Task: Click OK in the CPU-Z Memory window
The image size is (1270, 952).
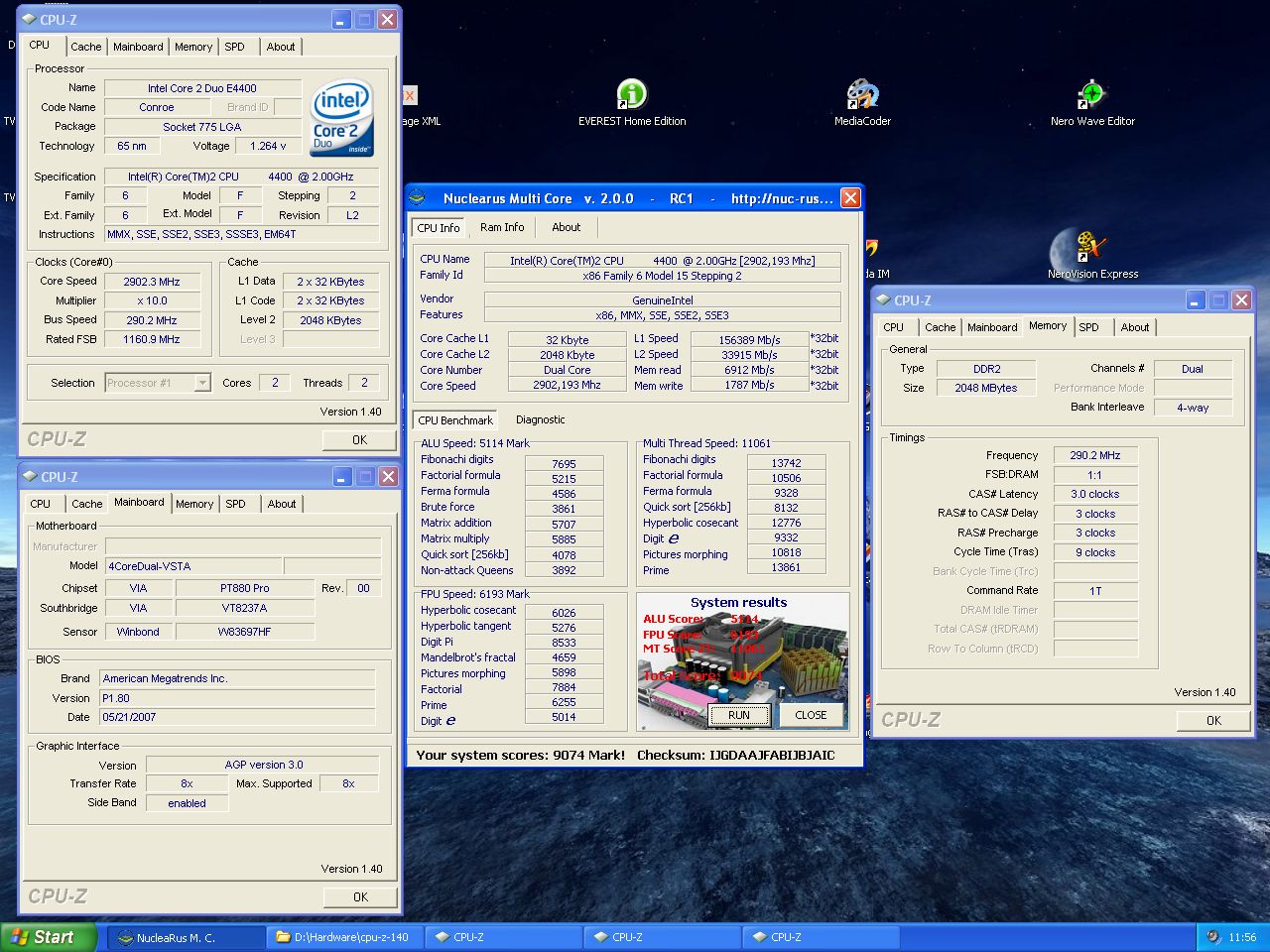Action: point(1213,720)
